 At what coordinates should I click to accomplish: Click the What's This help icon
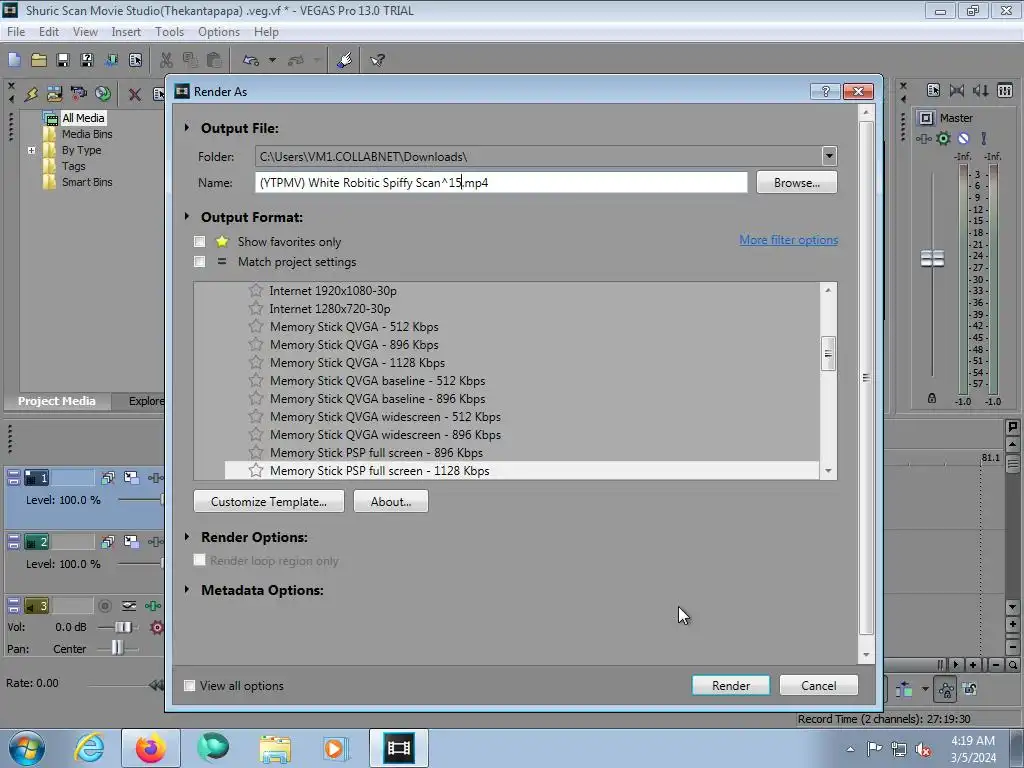[377, 60]
